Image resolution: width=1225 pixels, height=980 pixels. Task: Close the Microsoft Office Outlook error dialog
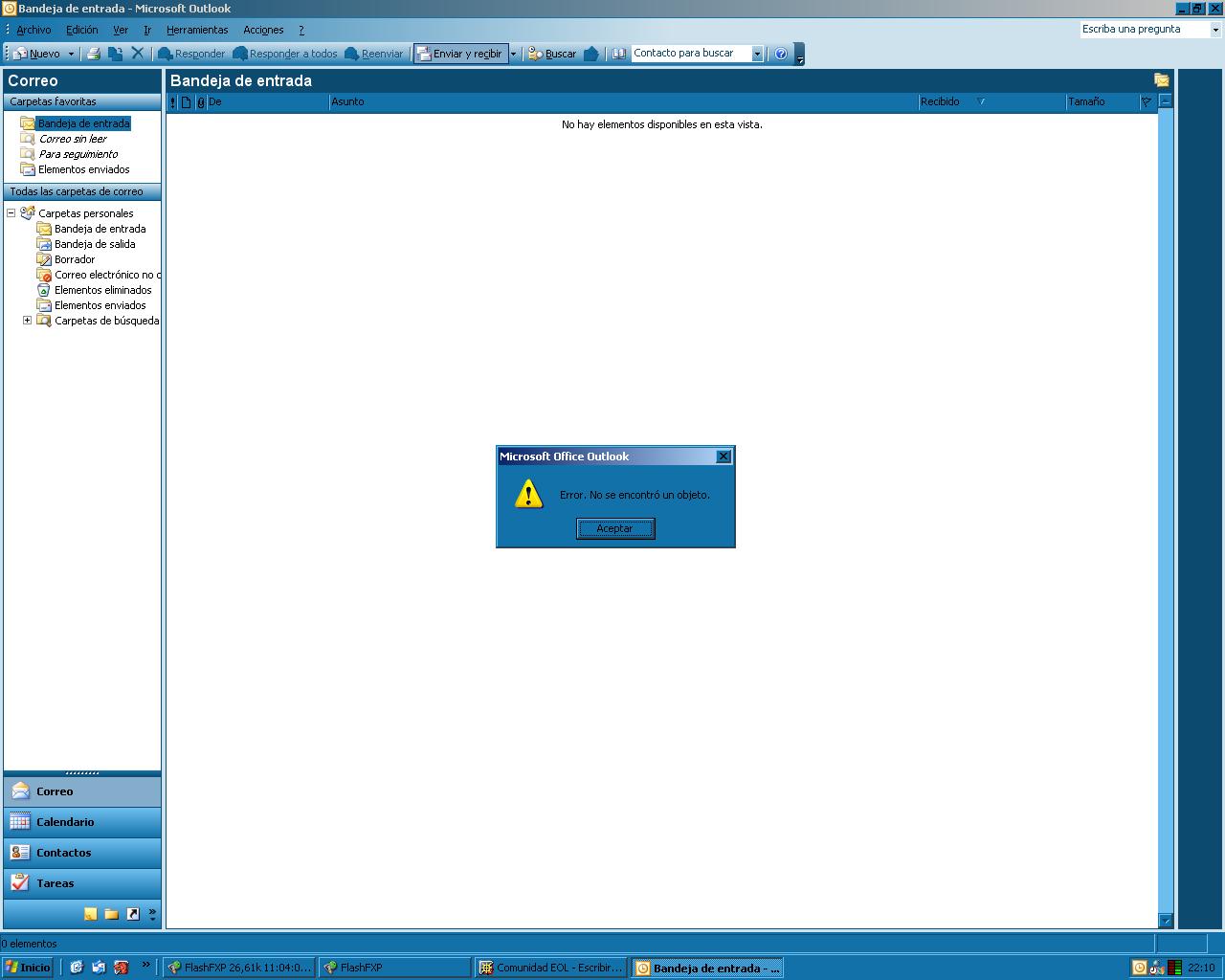(x=724, y=457)
